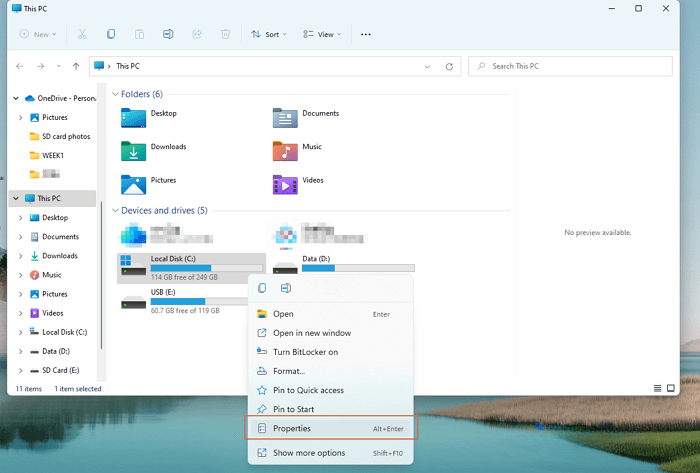Open the View dropdown
This screenshot has height=473, width=700.
point(322,34)
